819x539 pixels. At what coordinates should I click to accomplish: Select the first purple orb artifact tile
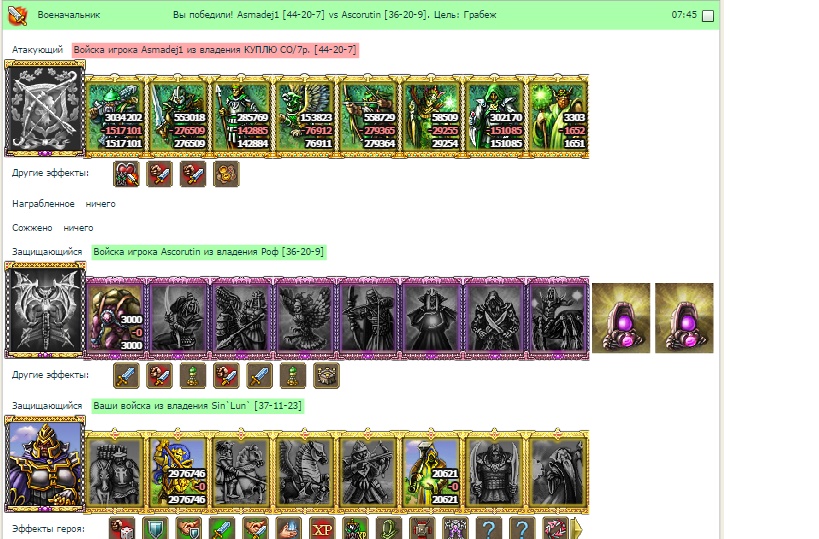tap(621, 318)
